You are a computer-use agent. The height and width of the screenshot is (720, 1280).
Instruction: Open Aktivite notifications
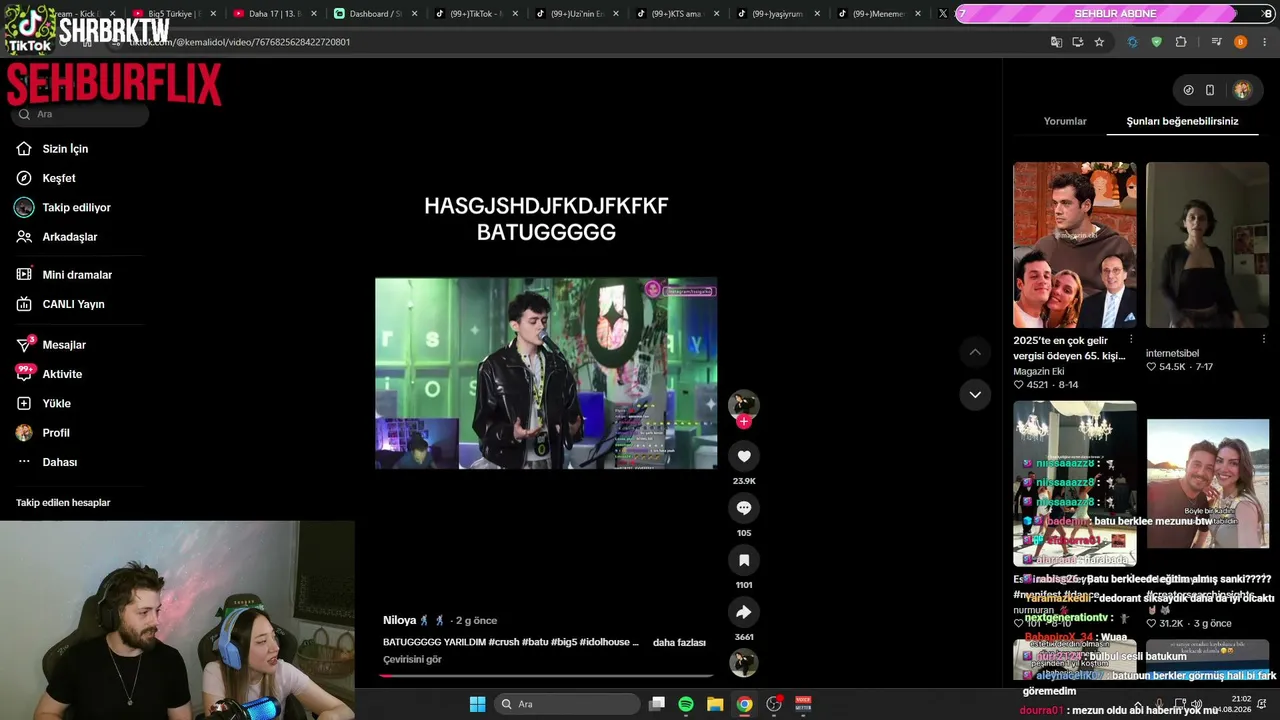coord(62,374)
